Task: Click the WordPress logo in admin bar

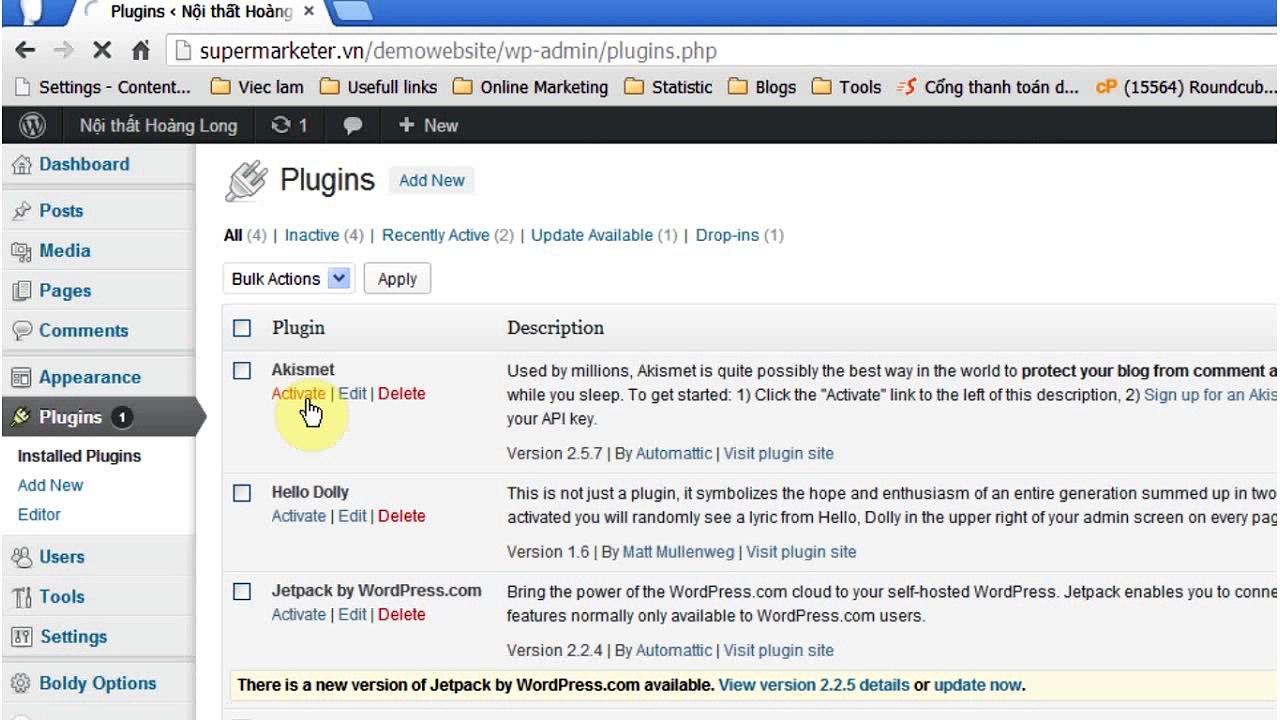Action: pos(32,125)
